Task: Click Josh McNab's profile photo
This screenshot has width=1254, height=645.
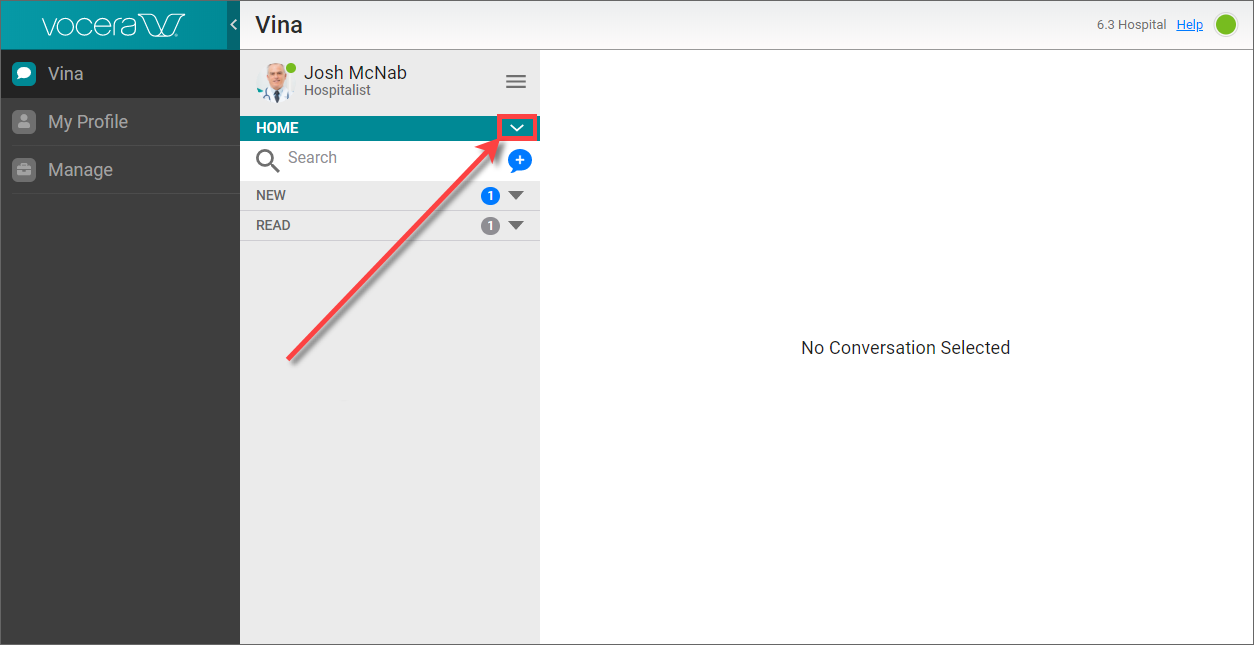Action: pos(274,82)
